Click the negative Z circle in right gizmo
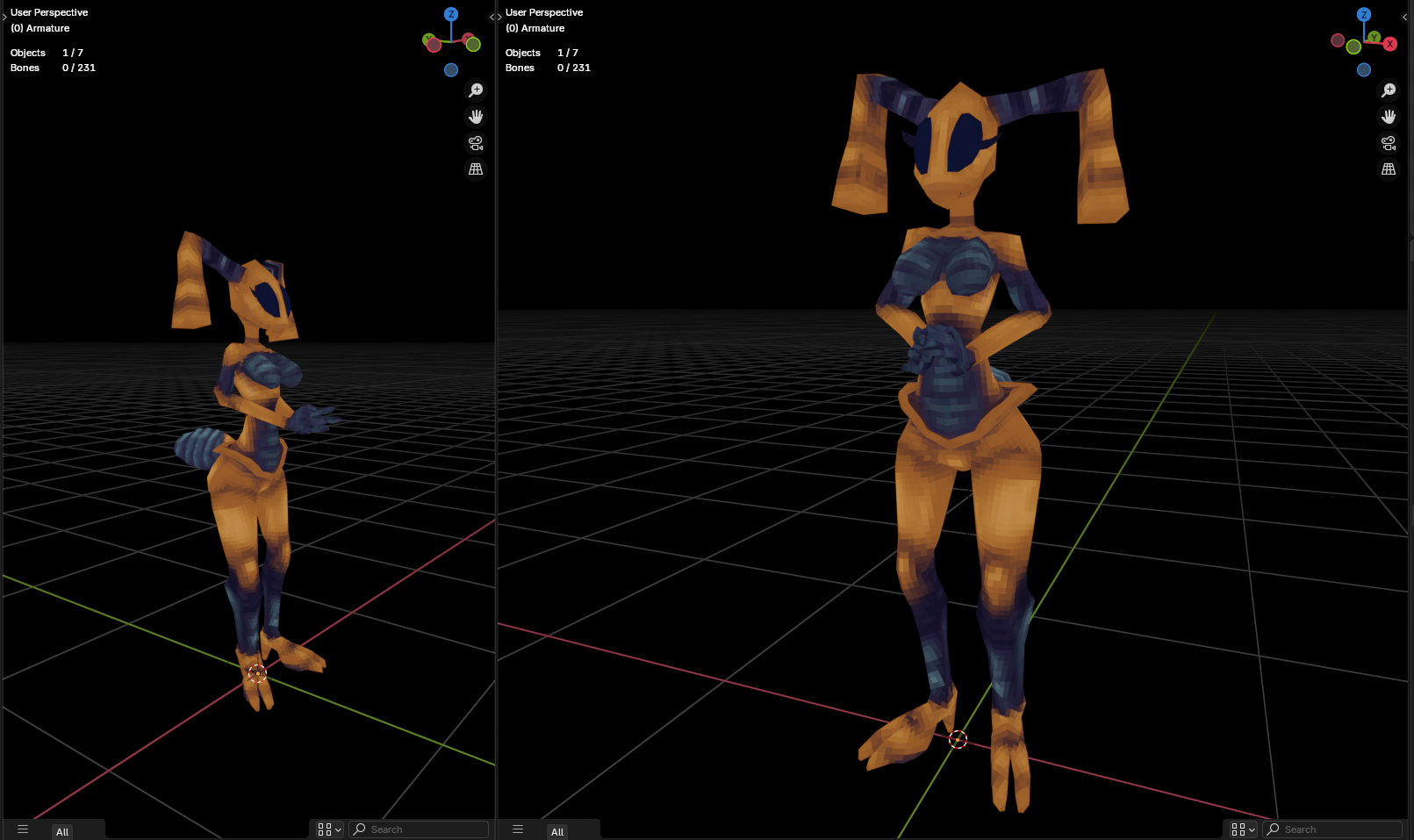1414x840 pixels. (x=1364, y=70)
